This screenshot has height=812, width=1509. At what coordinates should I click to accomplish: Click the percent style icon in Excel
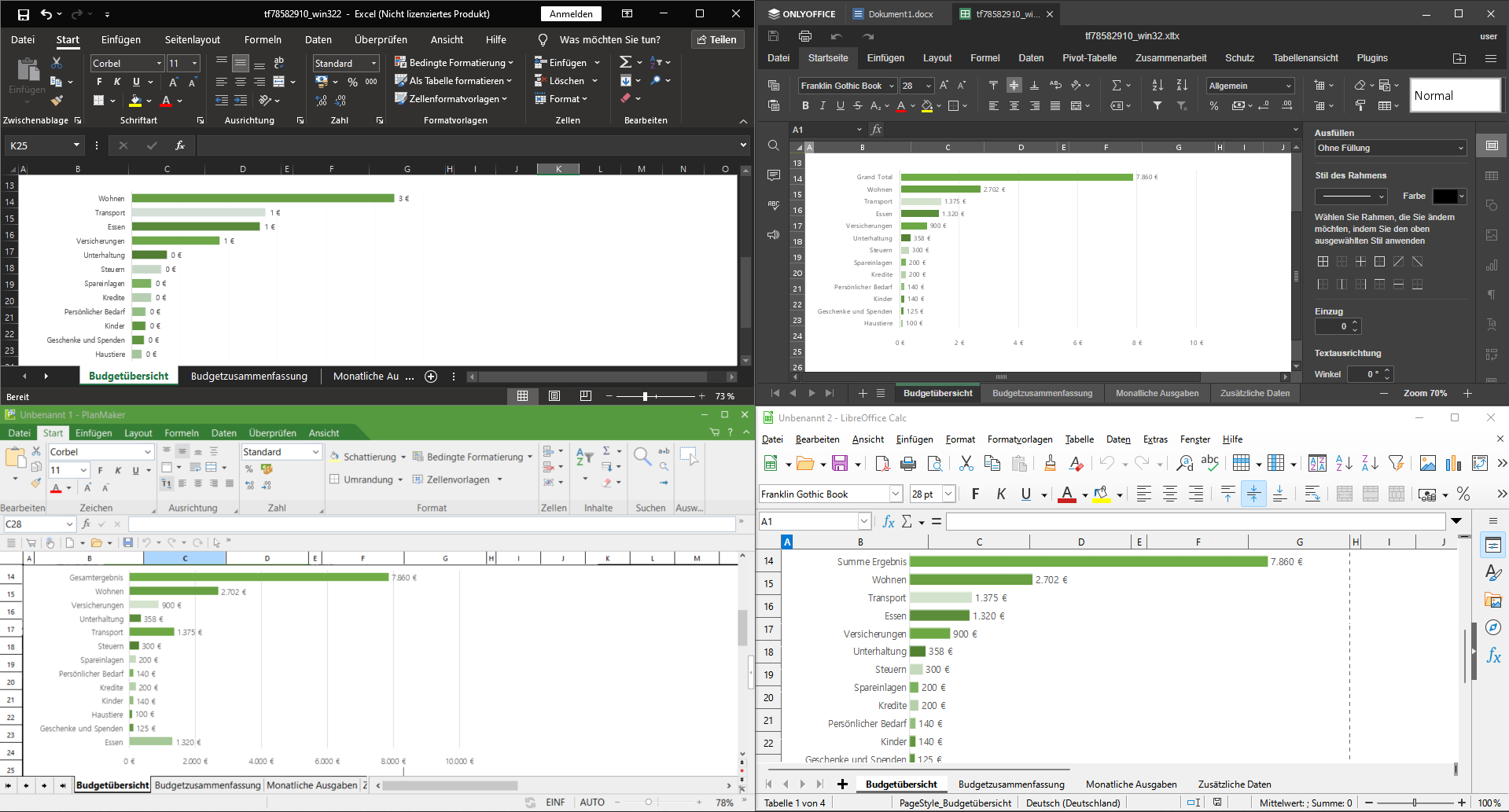tap(352, 82)
